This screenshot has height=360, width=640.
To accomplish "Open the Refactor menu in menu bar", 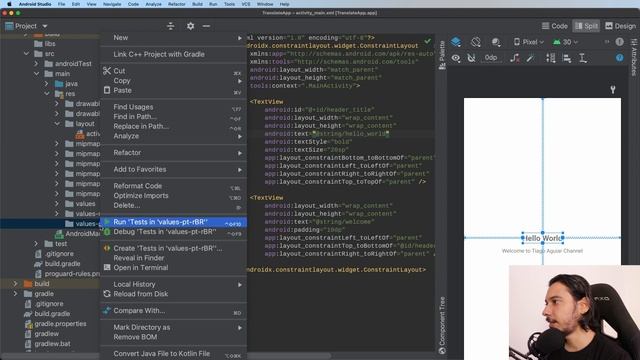I will (177, 4).
